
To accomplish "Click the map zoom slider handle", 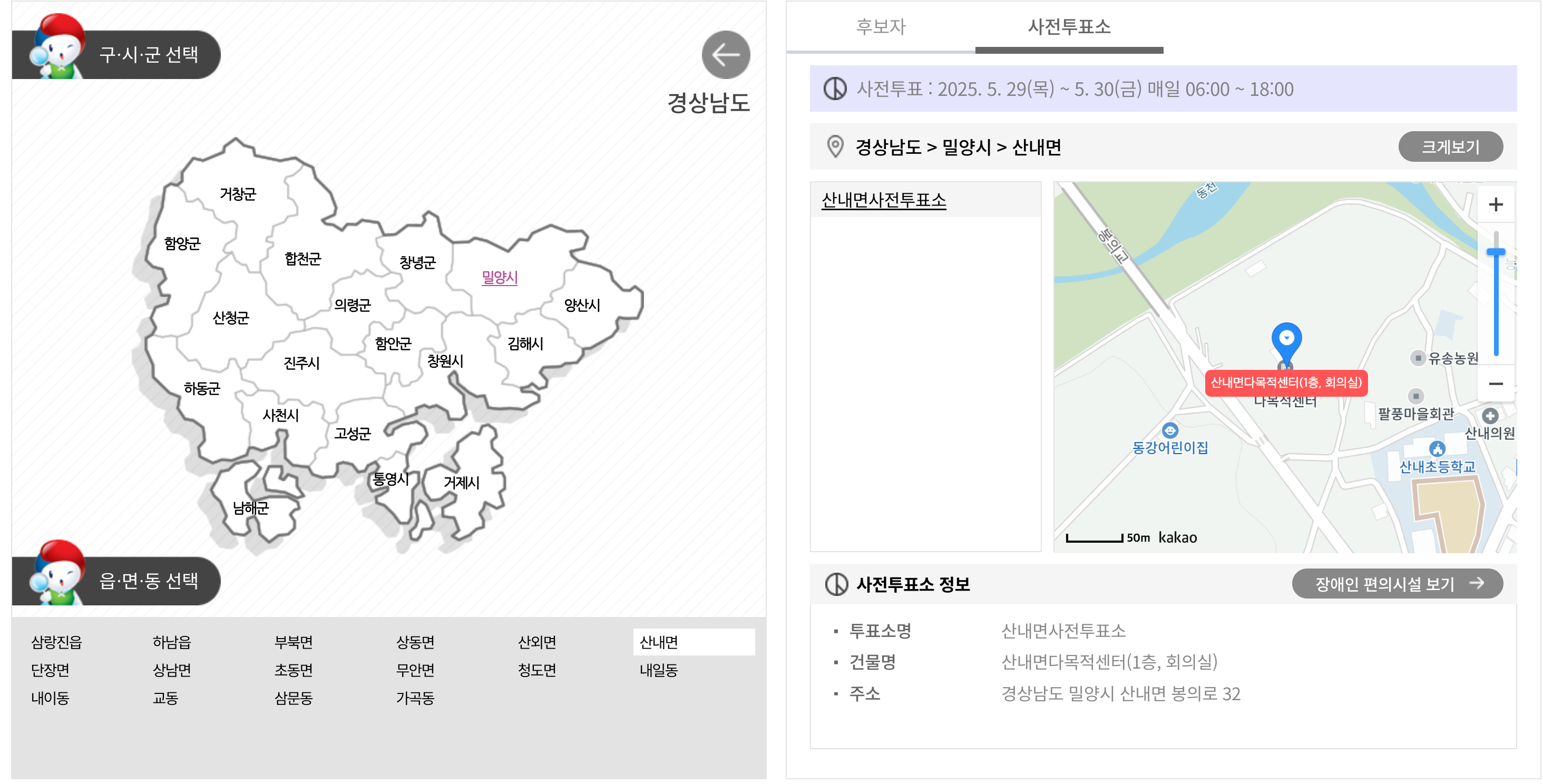I will pyautogui.click(x=1496, y=252).
